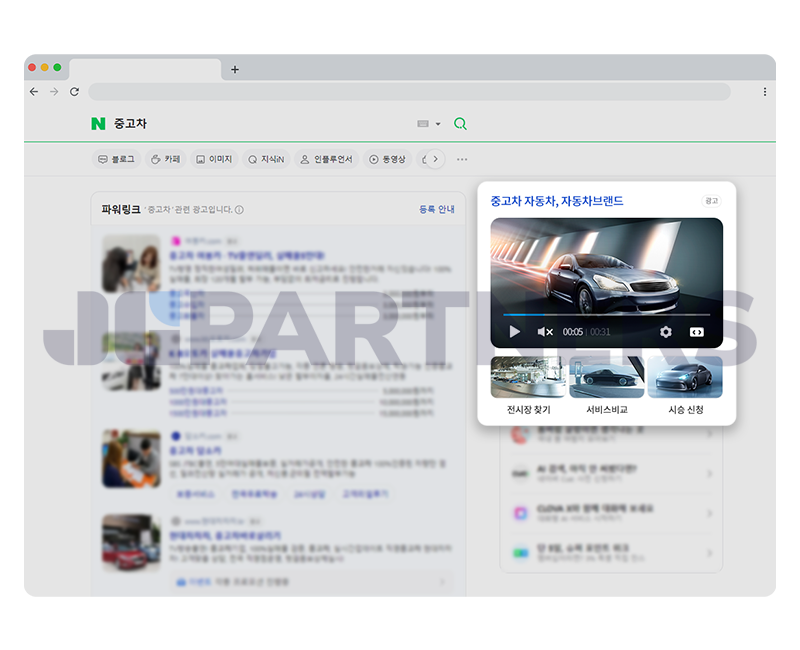Viewport: 800px width, 650px height.
Task: Click the search magnifier icon
Action: pos(459,123)
